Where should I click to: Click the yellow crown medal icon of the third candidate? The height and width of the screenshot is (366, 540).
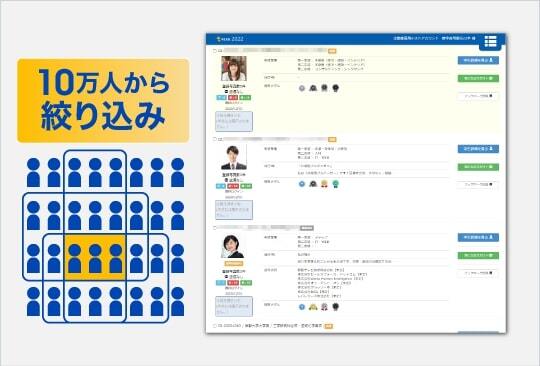[x=313, y=307]
